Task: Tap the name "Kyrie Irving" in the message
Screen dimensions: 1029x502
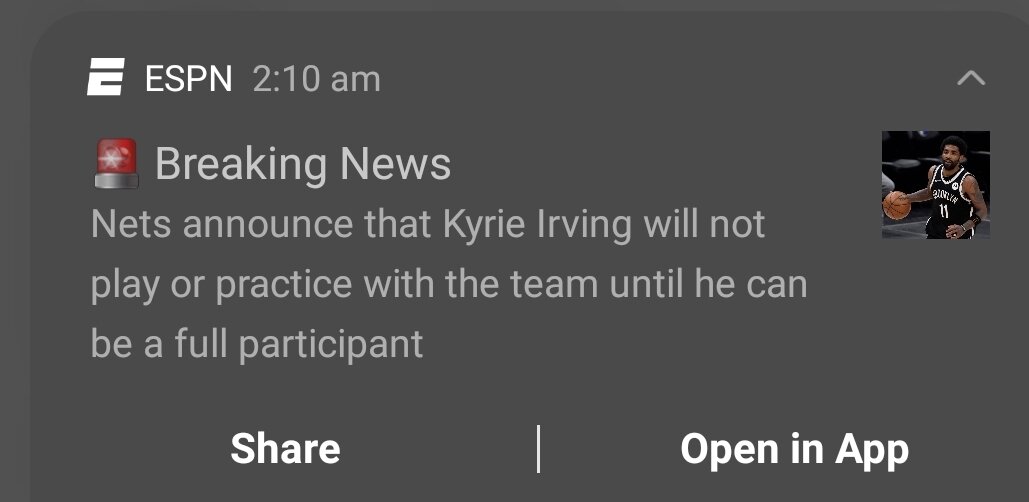Action: click(x=537, y=225)
